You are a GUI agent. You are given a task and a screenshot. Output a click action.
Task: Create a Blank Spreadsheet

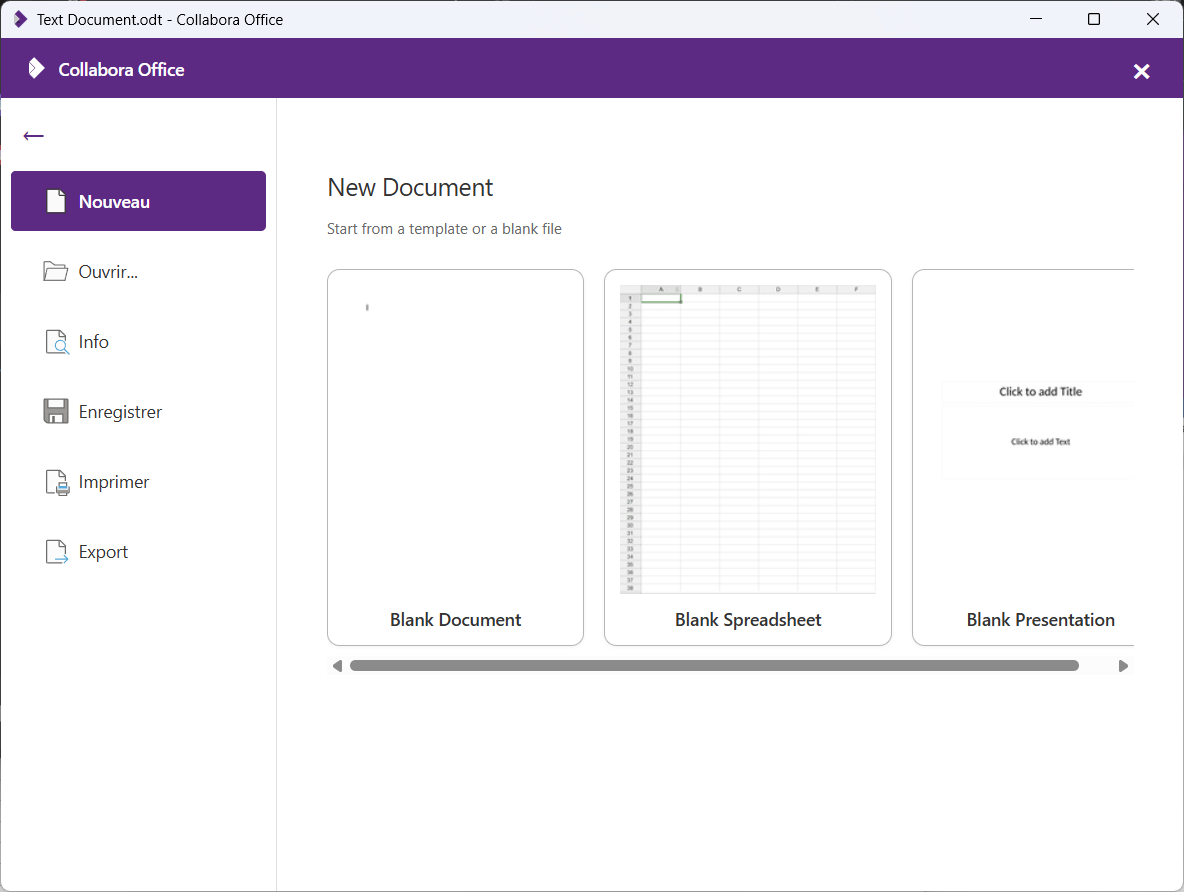tap(747, 456)
